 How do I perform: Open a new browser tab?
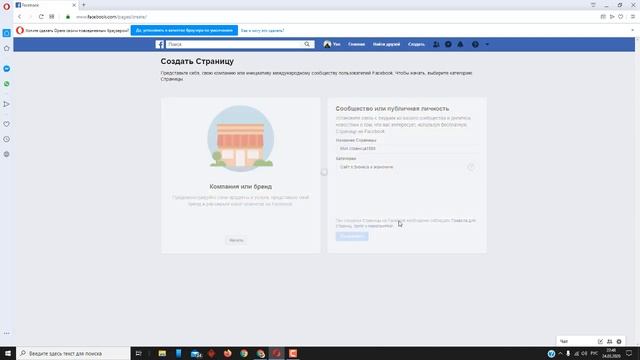tap(84, 5)
